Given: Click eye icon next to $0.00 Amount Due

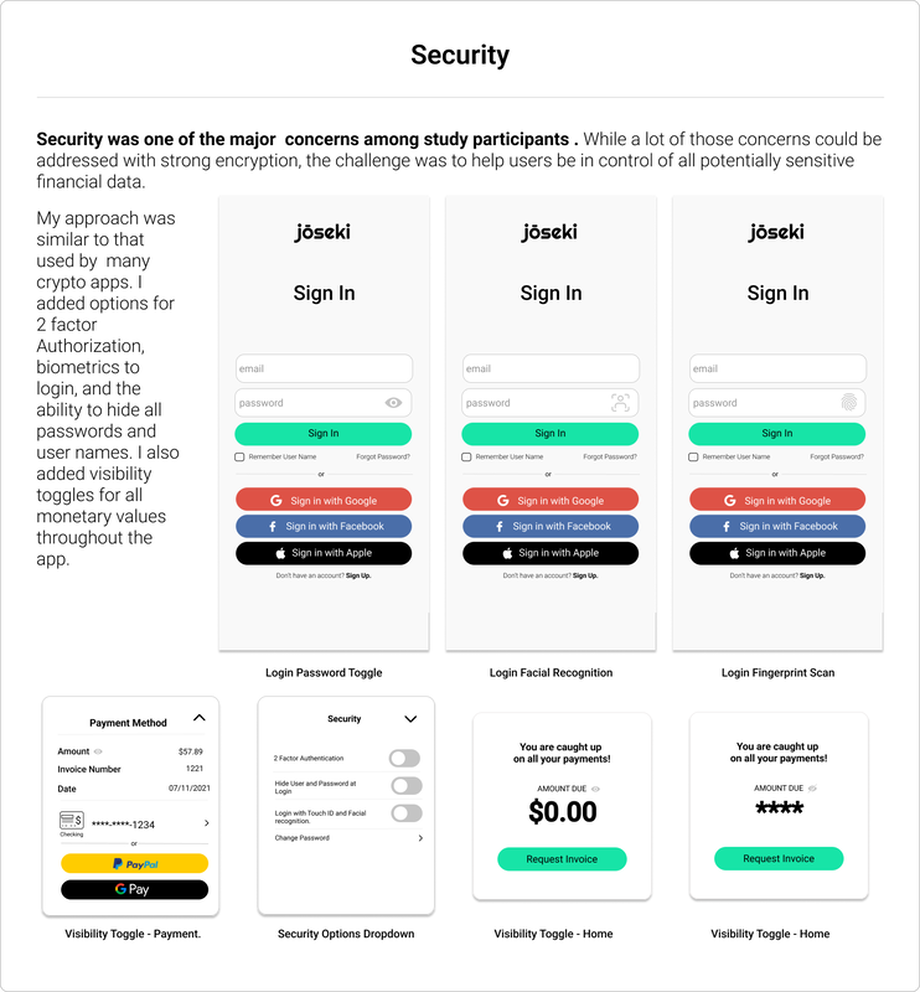Looking at the screenshot, I should [x=596, y=789].
